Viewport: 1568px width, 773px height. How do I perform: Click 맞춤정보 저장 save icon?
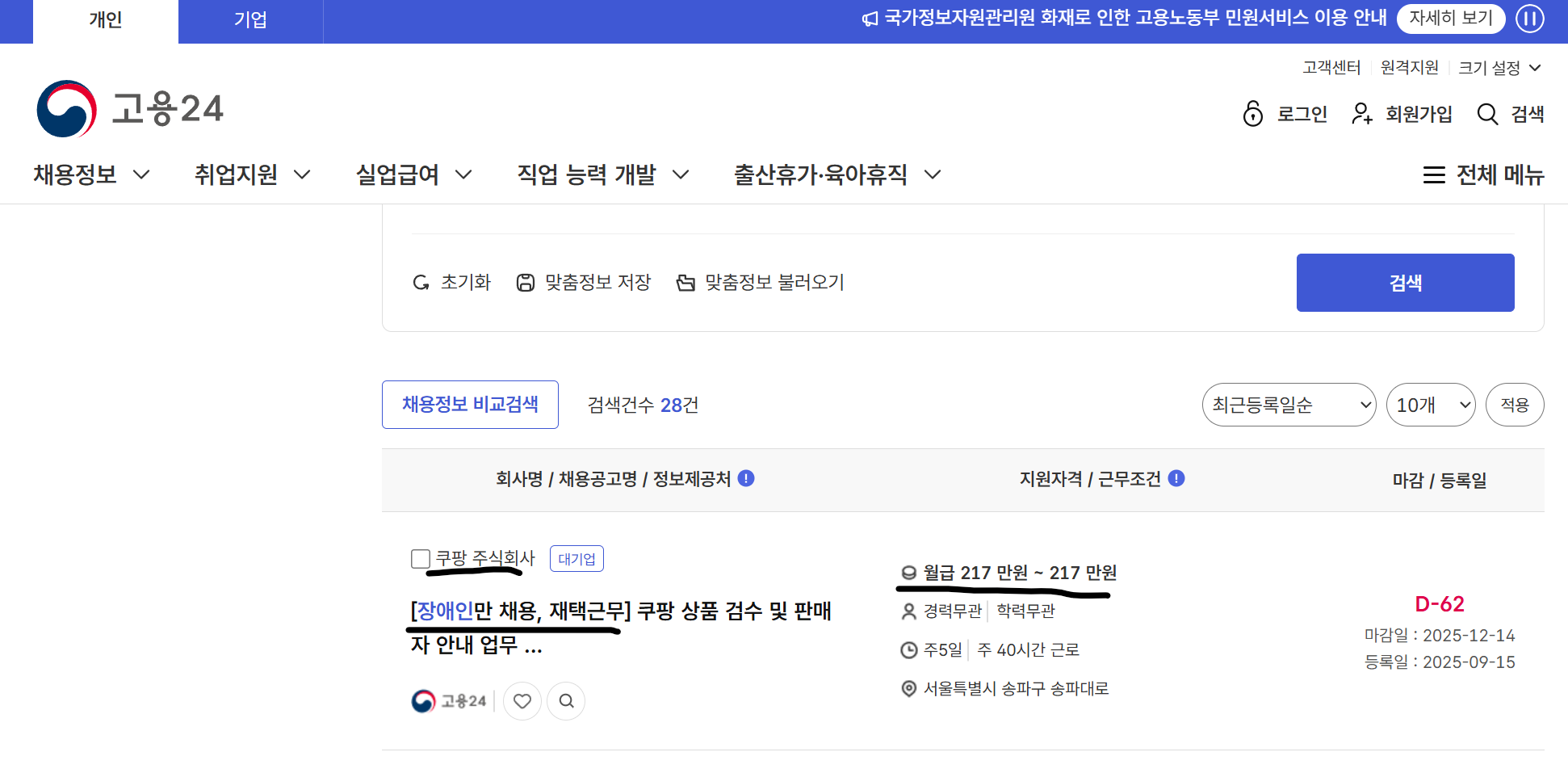coord(526,283)
